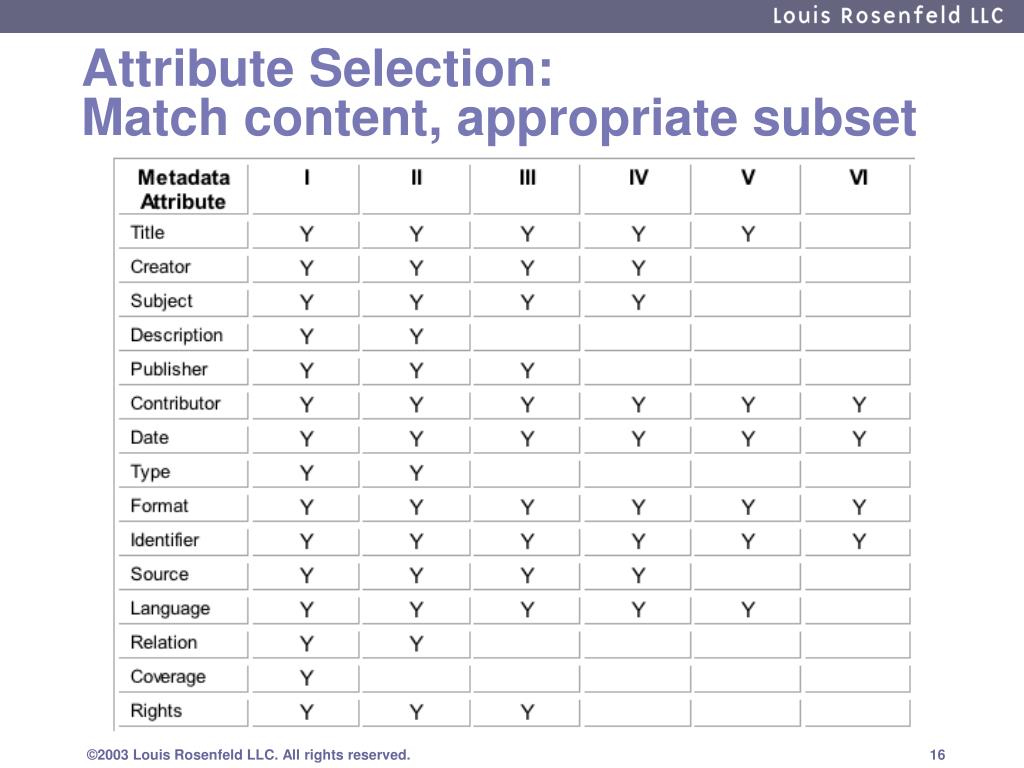Click the Y in Format row, column V
The width and height of the screenshot is (1024, 768).
[748, 507]
